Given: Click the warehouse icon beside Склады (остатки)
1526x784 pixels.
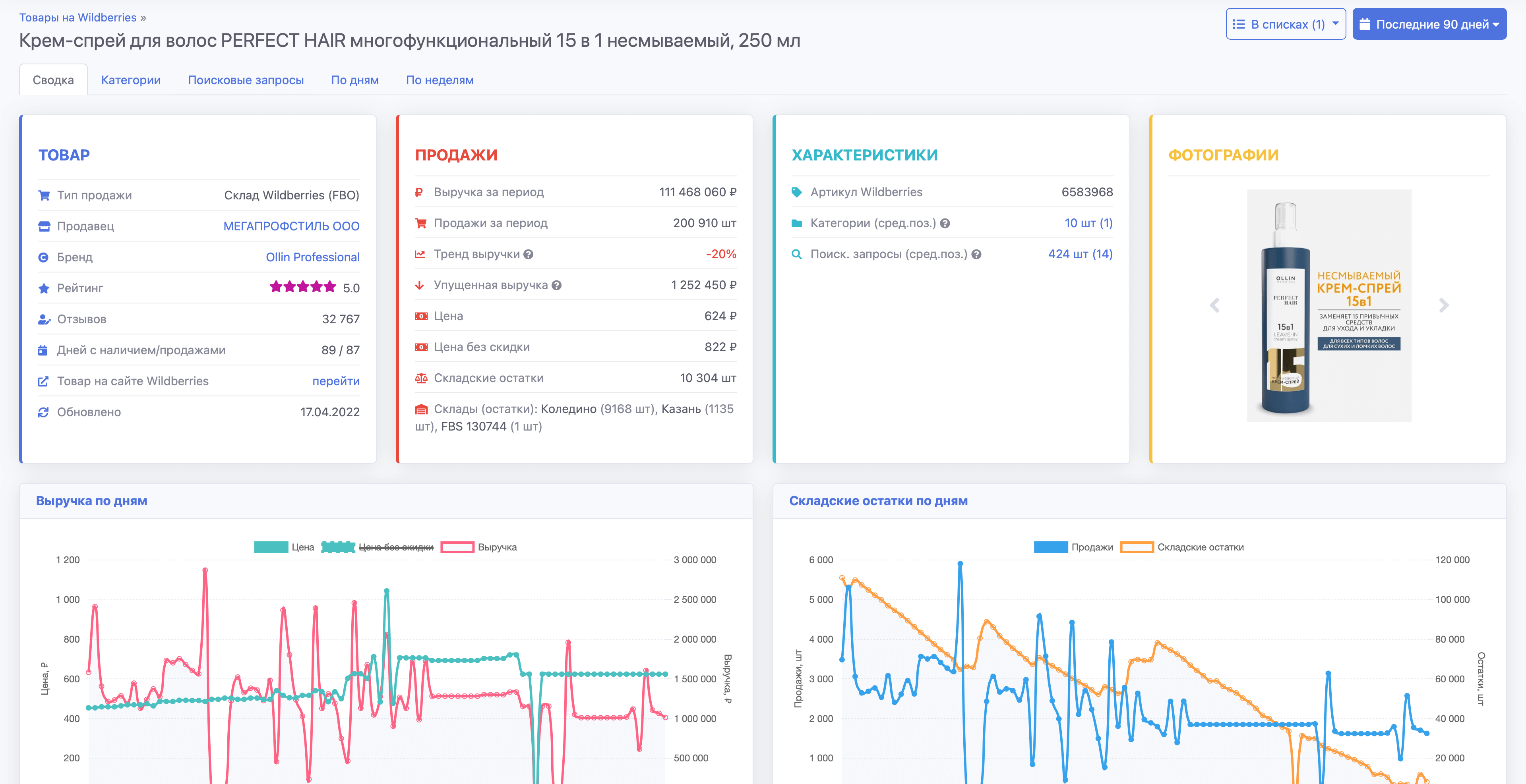Looking at the screenshot, I should click(x=421, y=409).
